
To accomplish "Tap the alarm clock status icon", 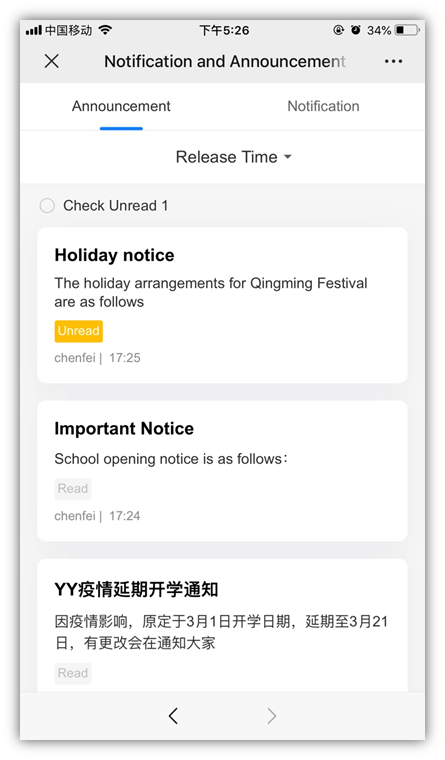I will pos(356,30).
